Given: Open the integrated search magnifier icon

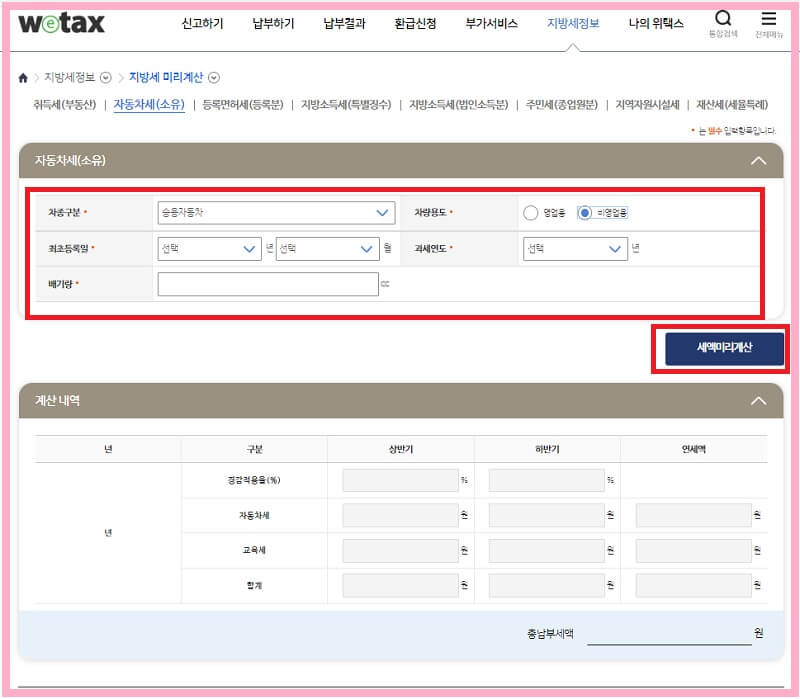Looking at the screenshot, I should click(723, 19).
